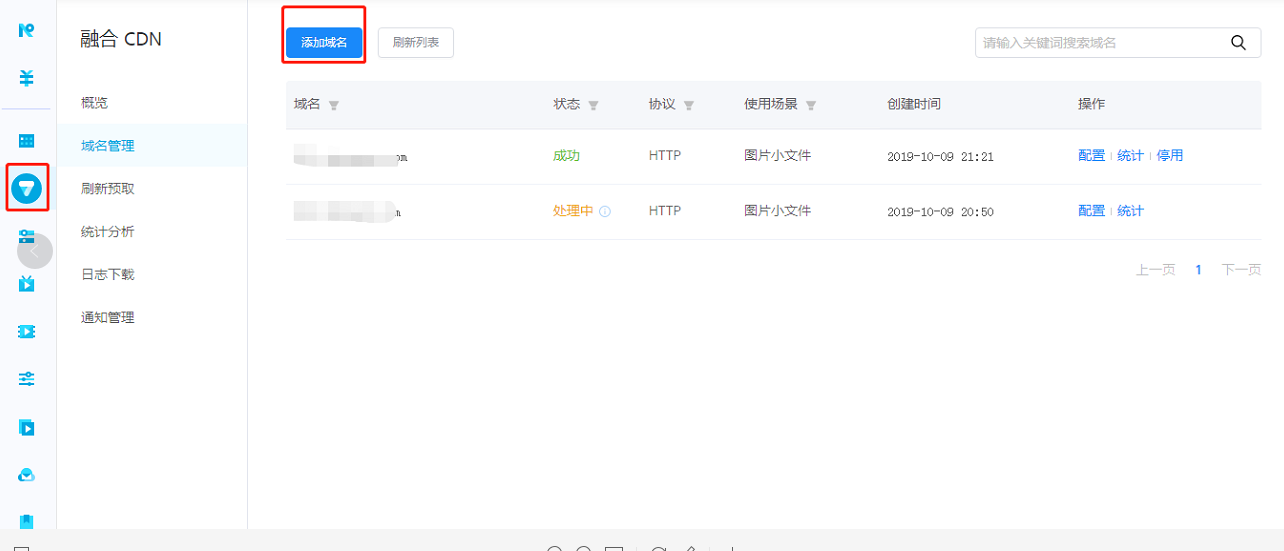The image size is (1284, 551).
Task: Click the 2019-10-09 20:50 creation time
Action: (940, 212)
